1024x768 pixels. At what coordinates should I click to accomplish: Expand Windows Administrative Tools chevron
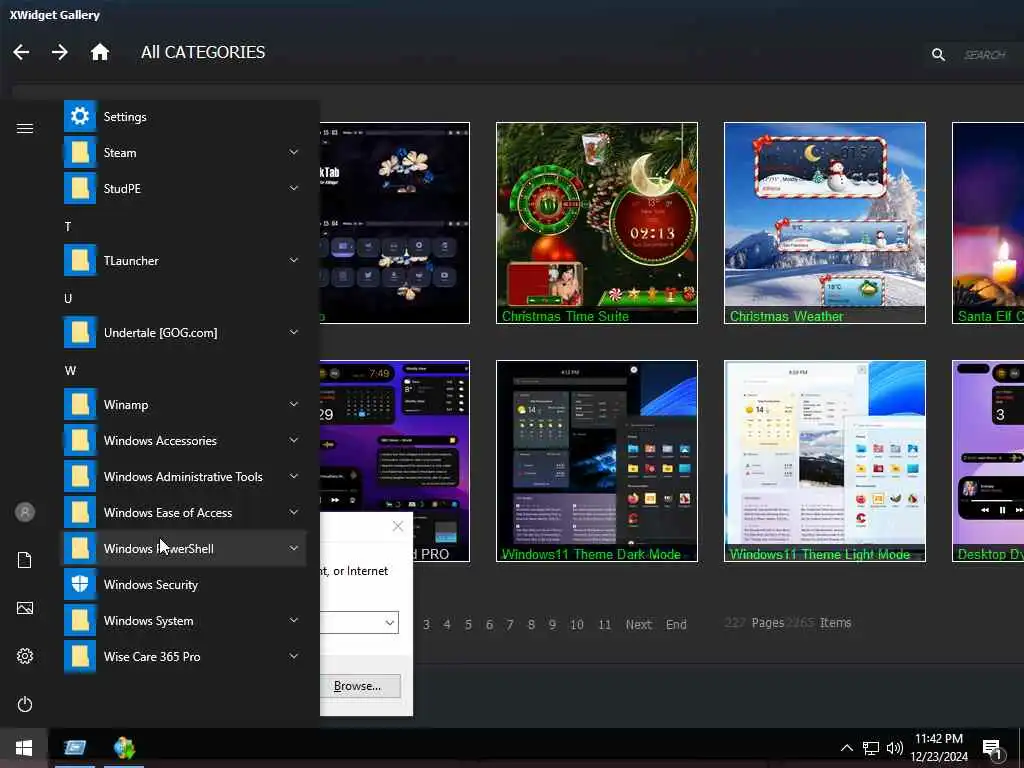tap(294, 476)
